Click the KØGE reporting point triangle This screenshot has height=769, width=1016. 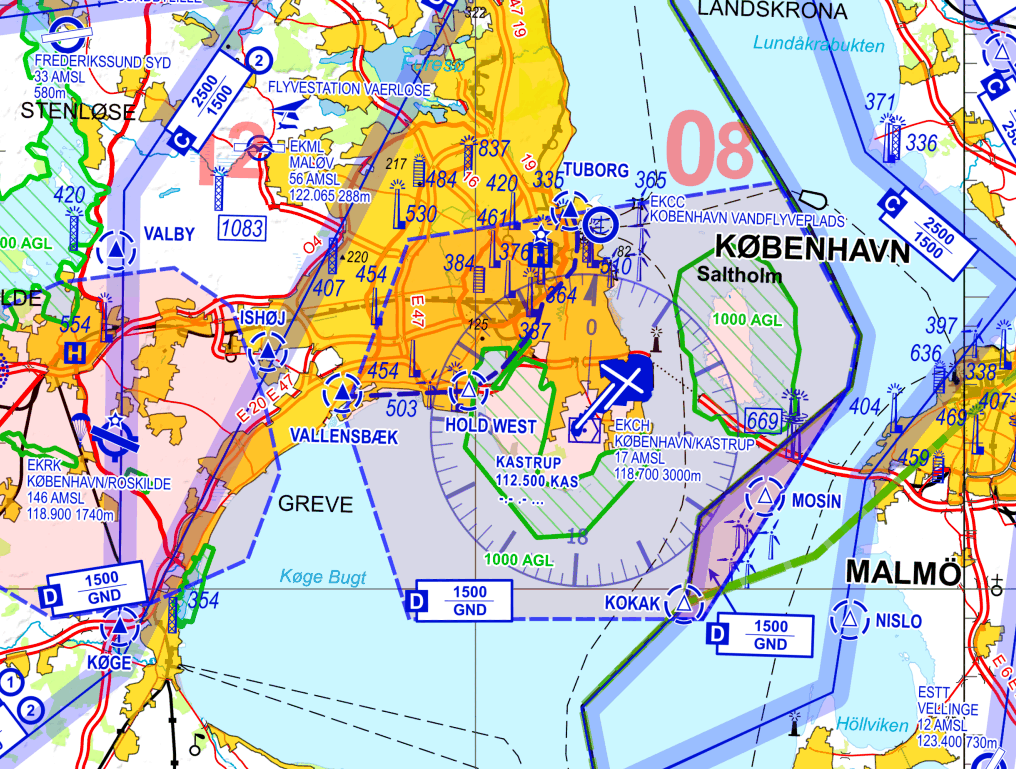click(120, 628)
